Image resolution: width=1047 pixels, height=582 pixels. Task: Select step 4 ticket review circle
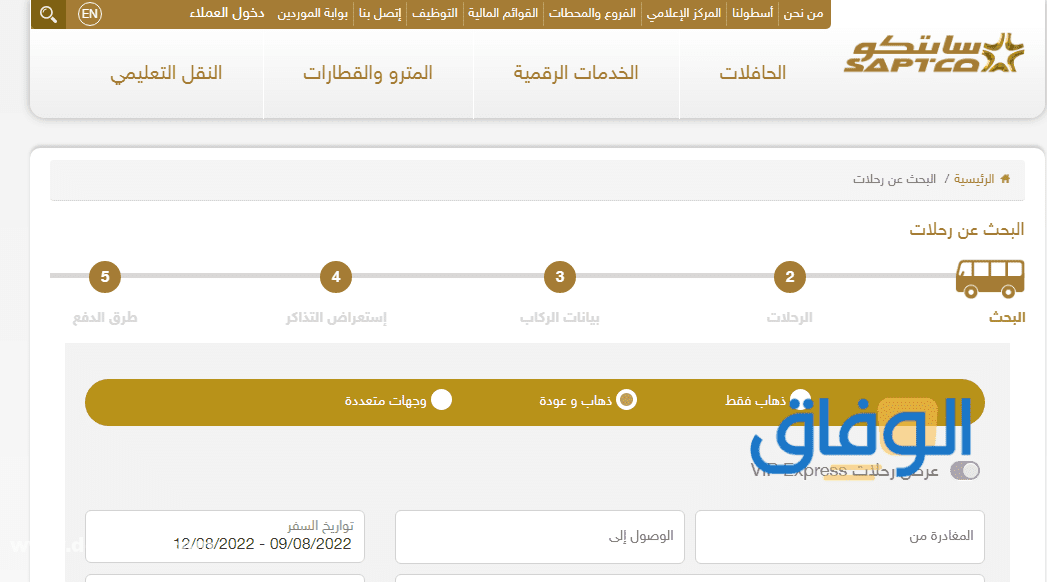pos(336,277)
